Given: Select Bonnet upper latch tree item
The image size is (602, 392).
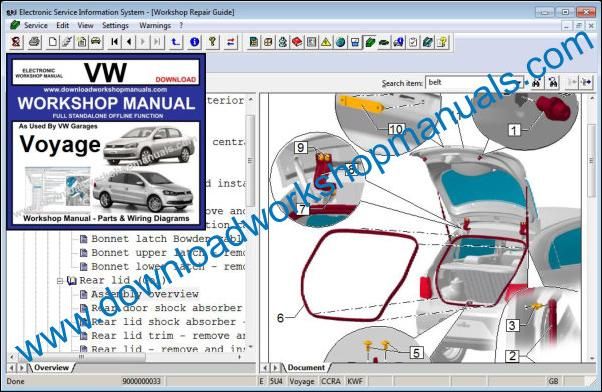Looking at the screenshot, I should click(x=162, y=253).
